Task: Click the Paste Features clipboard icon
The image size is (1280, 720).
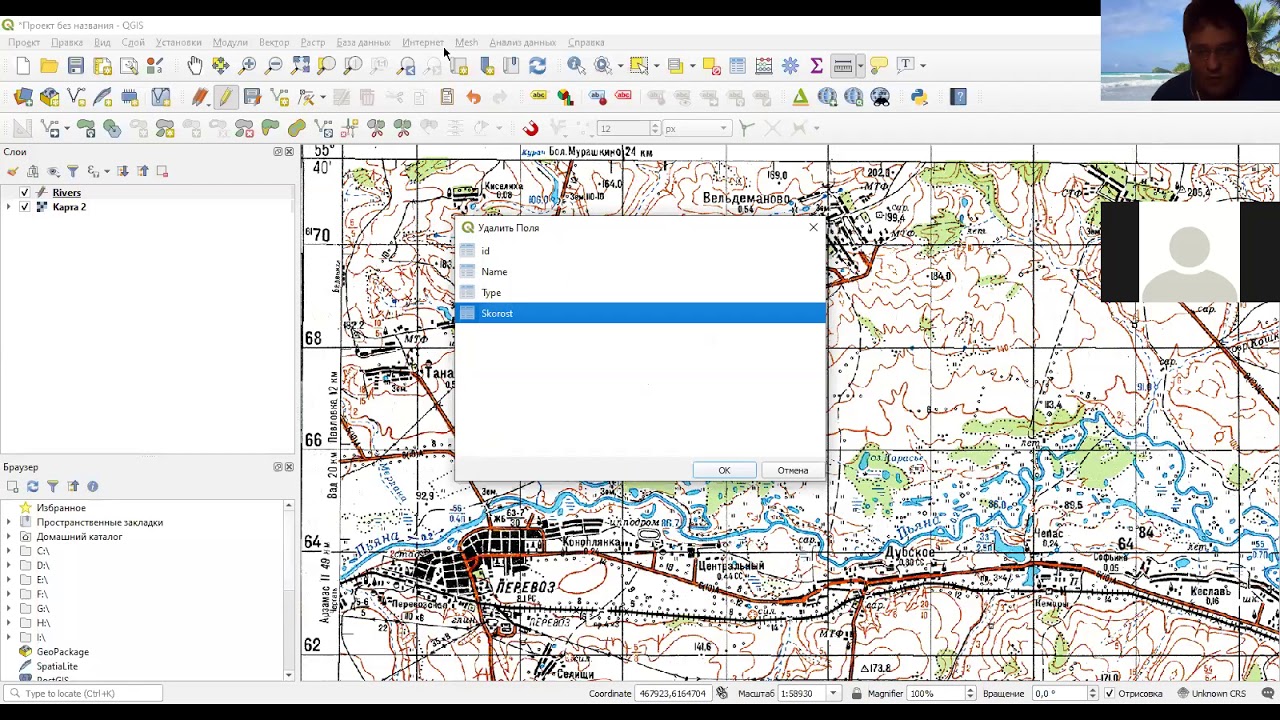Action: (x=447, y=97)
